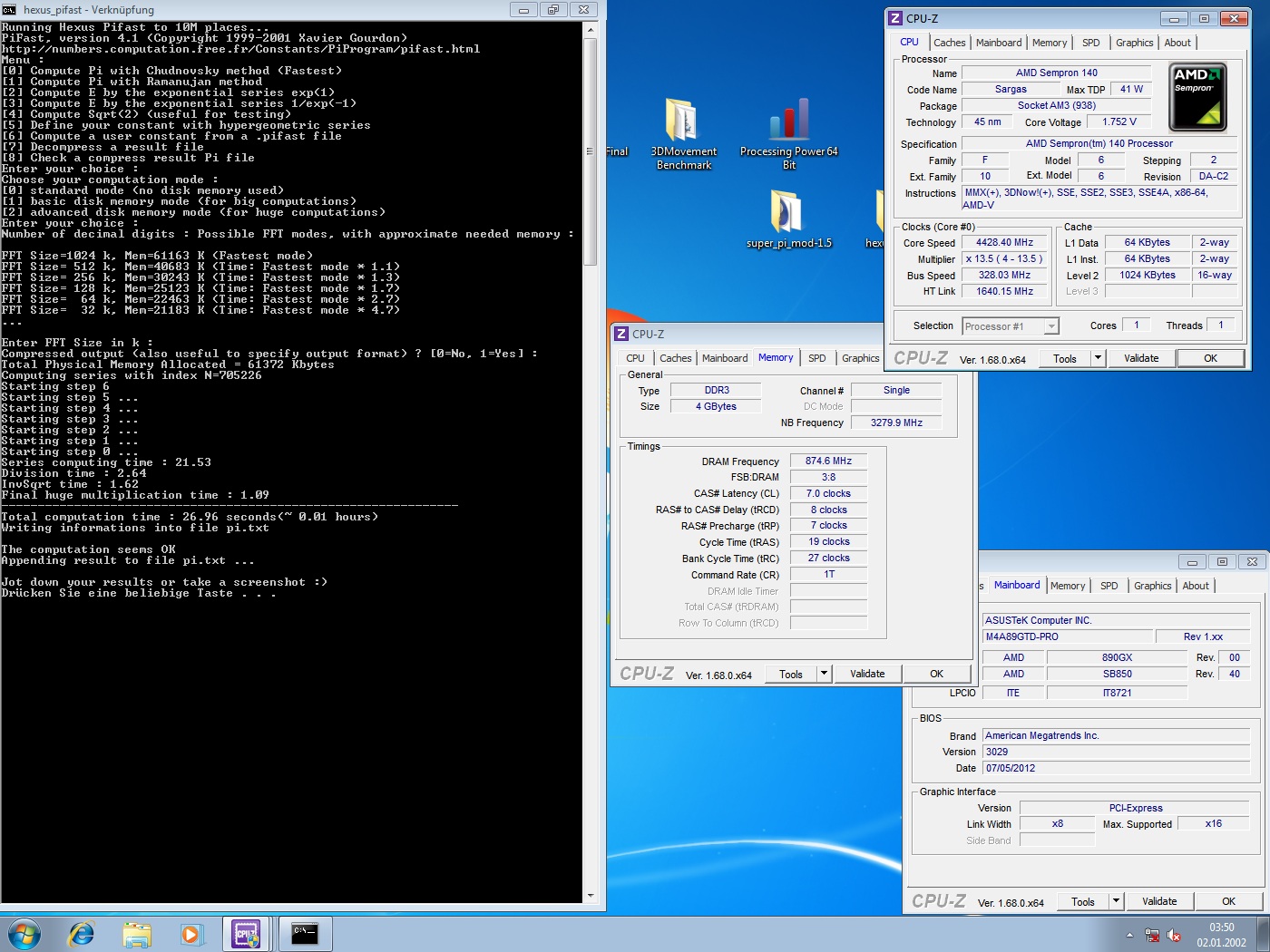Screen dimensions: 1270x952
Task: Click the Core Speed 4428.40 MHz field
Action: pyautogui.click(x=1004, y=243)
